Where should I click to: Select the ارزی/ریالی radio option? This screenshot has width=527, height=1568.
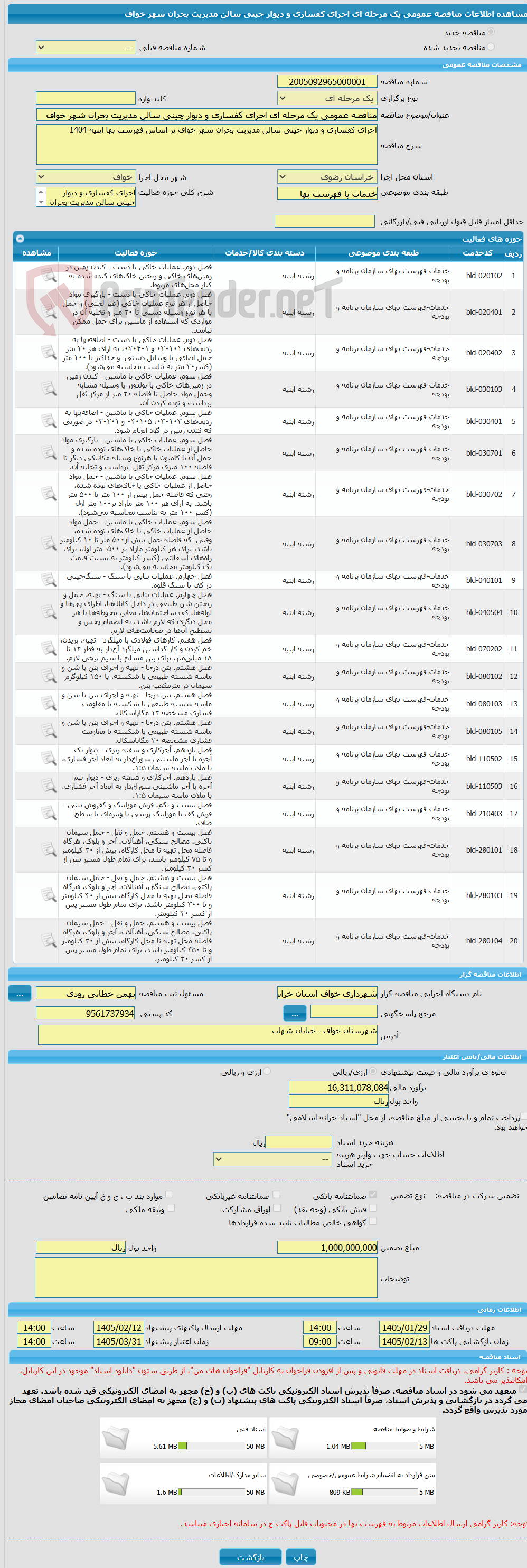click(x=372, y=1071)
